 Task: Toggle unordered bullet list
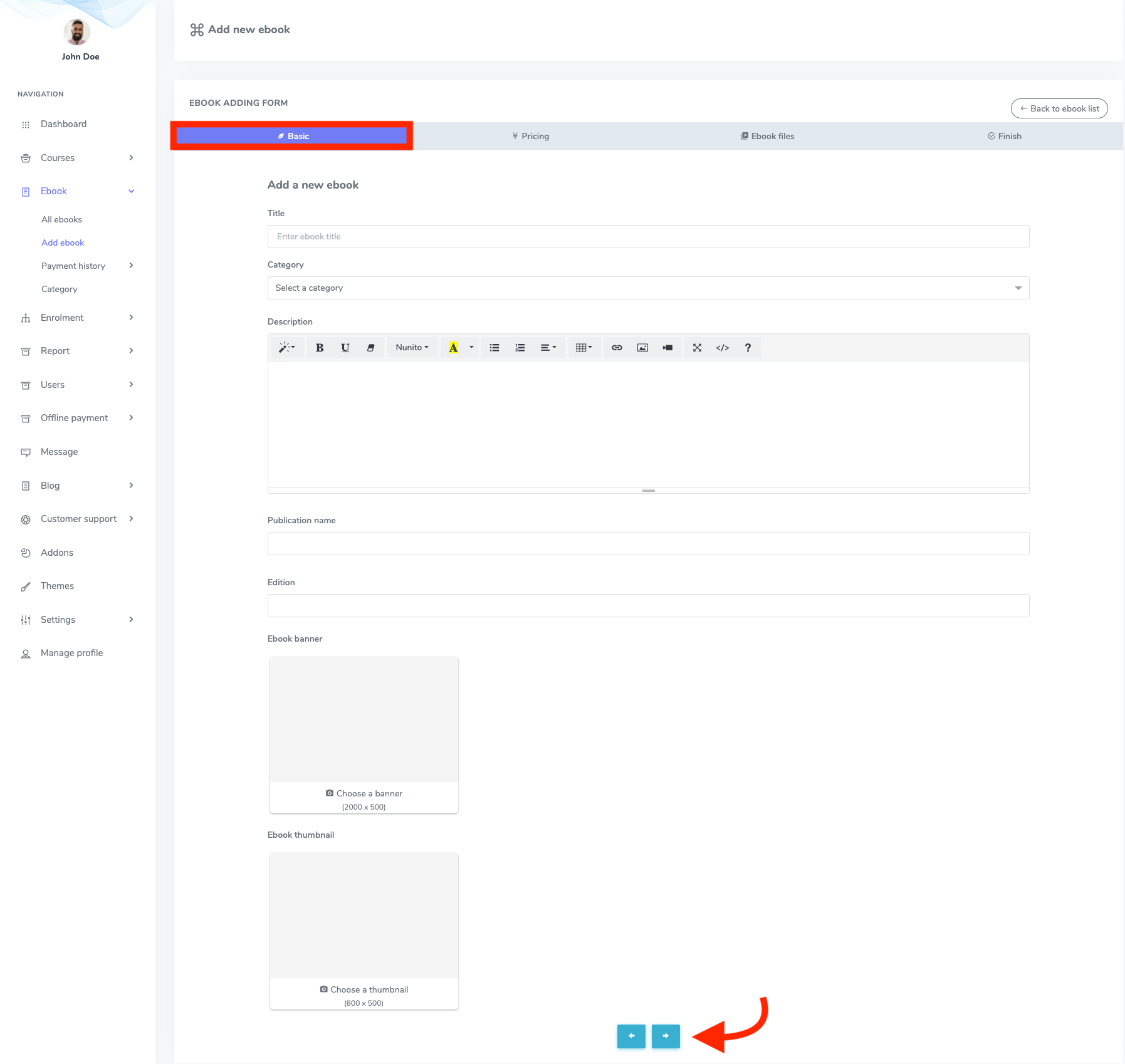point(494,348)
